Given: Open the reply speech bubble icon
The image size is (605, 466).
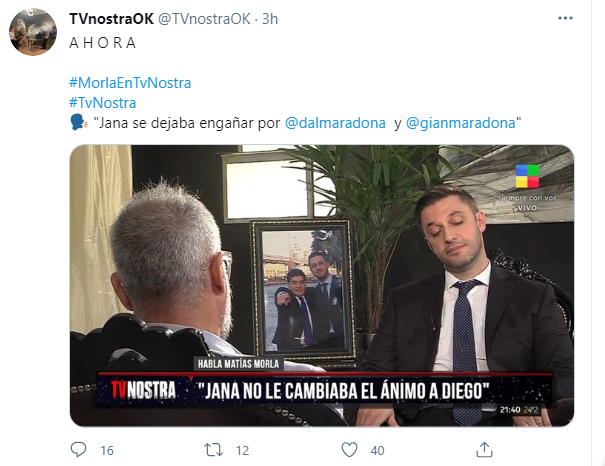Looking at the screenshot, I should (78, 450).
